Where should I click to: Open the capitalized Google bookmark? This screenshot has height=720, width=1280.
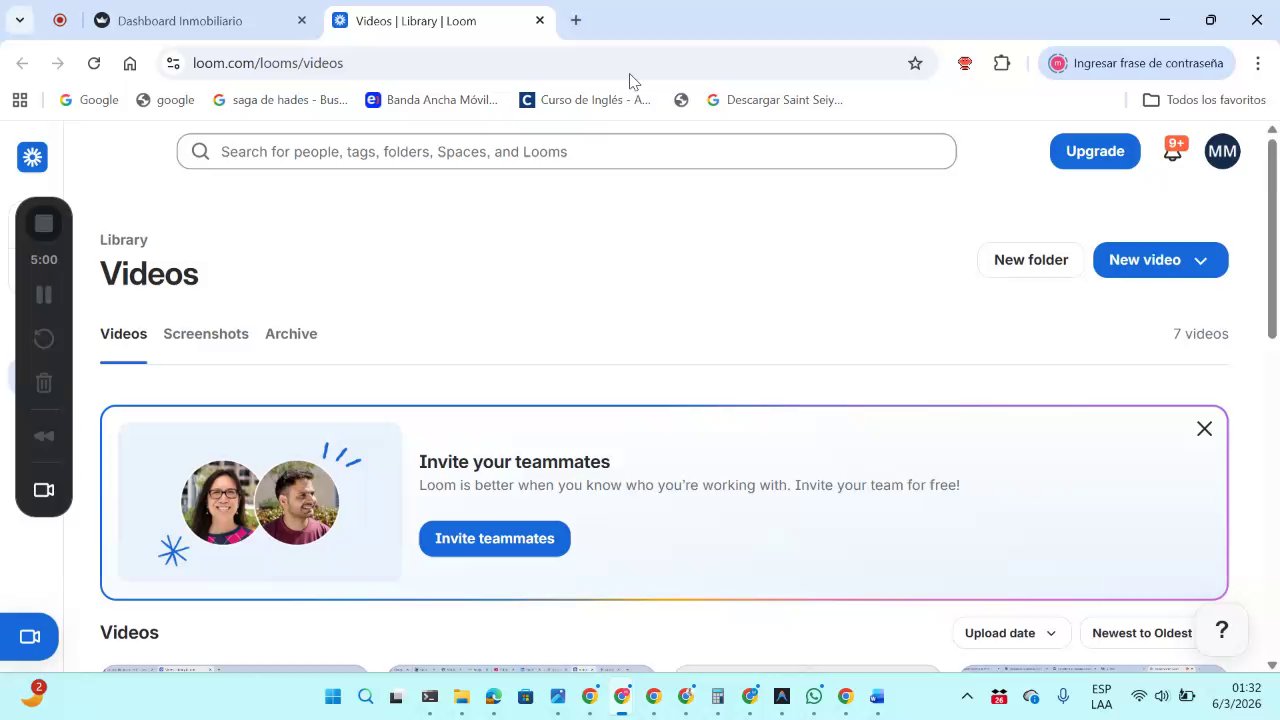[89, 100]
